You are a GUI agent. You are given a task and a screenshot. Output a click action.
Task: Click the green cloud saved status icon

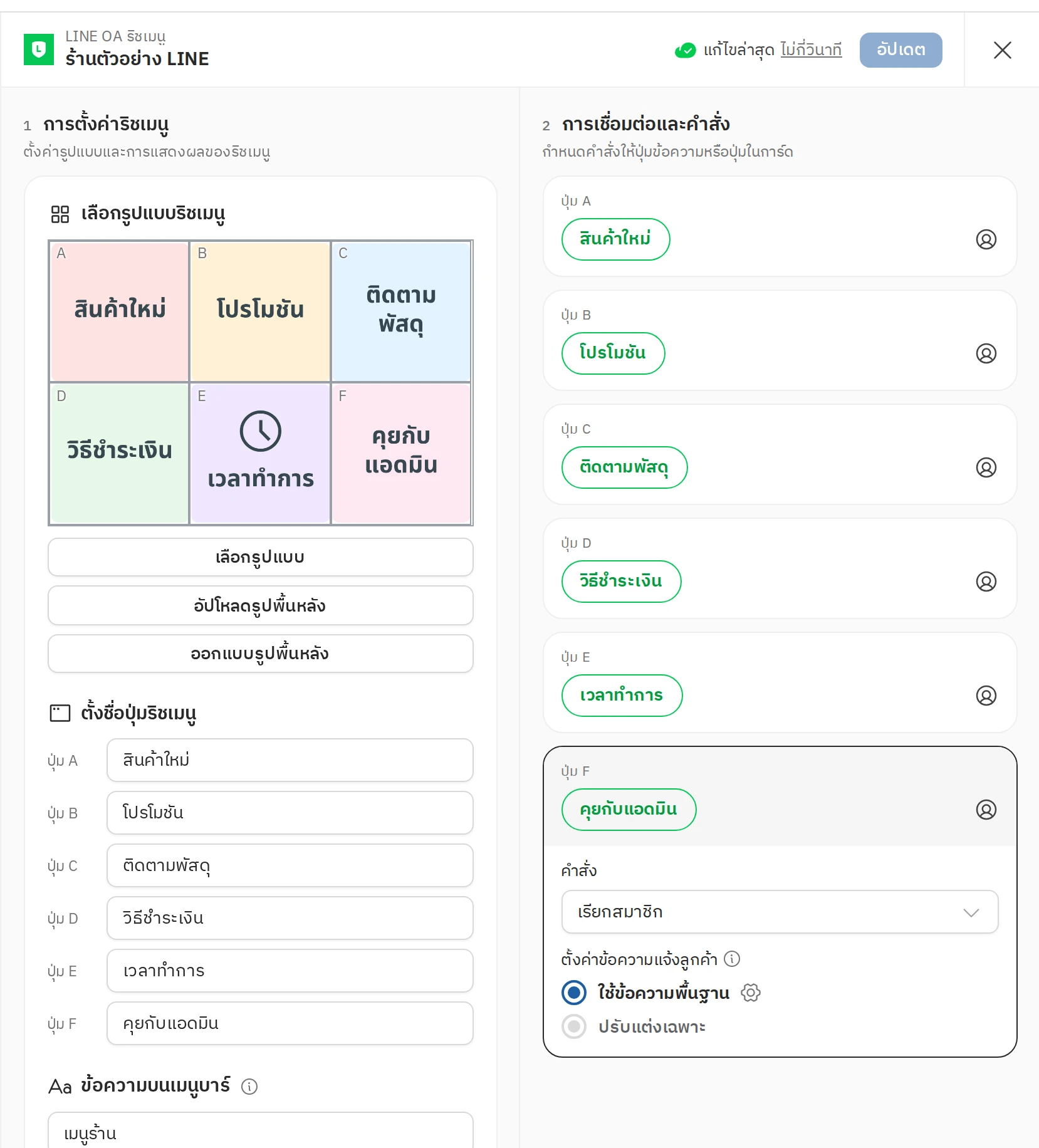click(x=685, y=50)
